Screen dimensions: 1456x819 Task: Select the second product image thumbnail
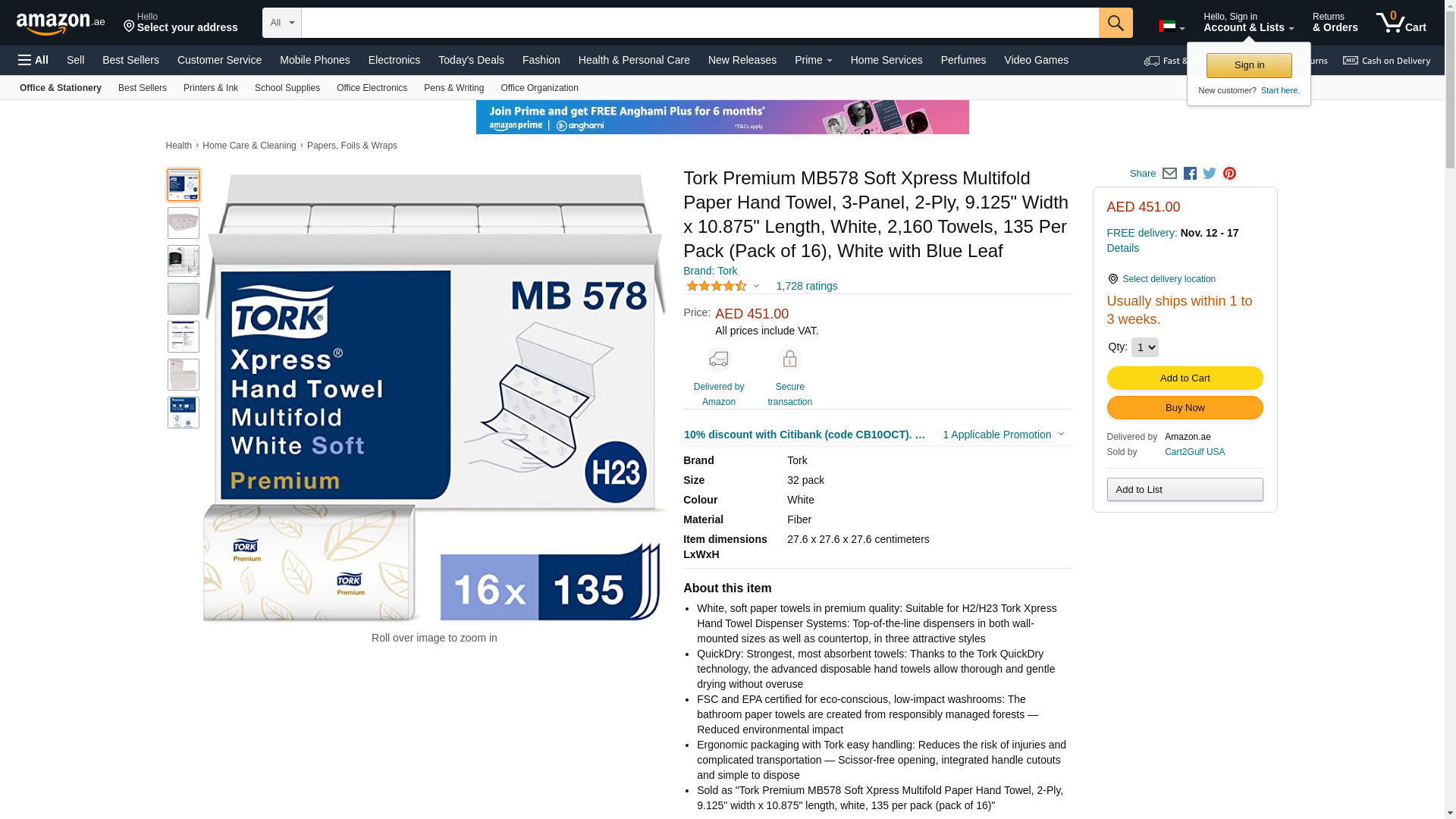pyautogui.click(x=184, y=223)
